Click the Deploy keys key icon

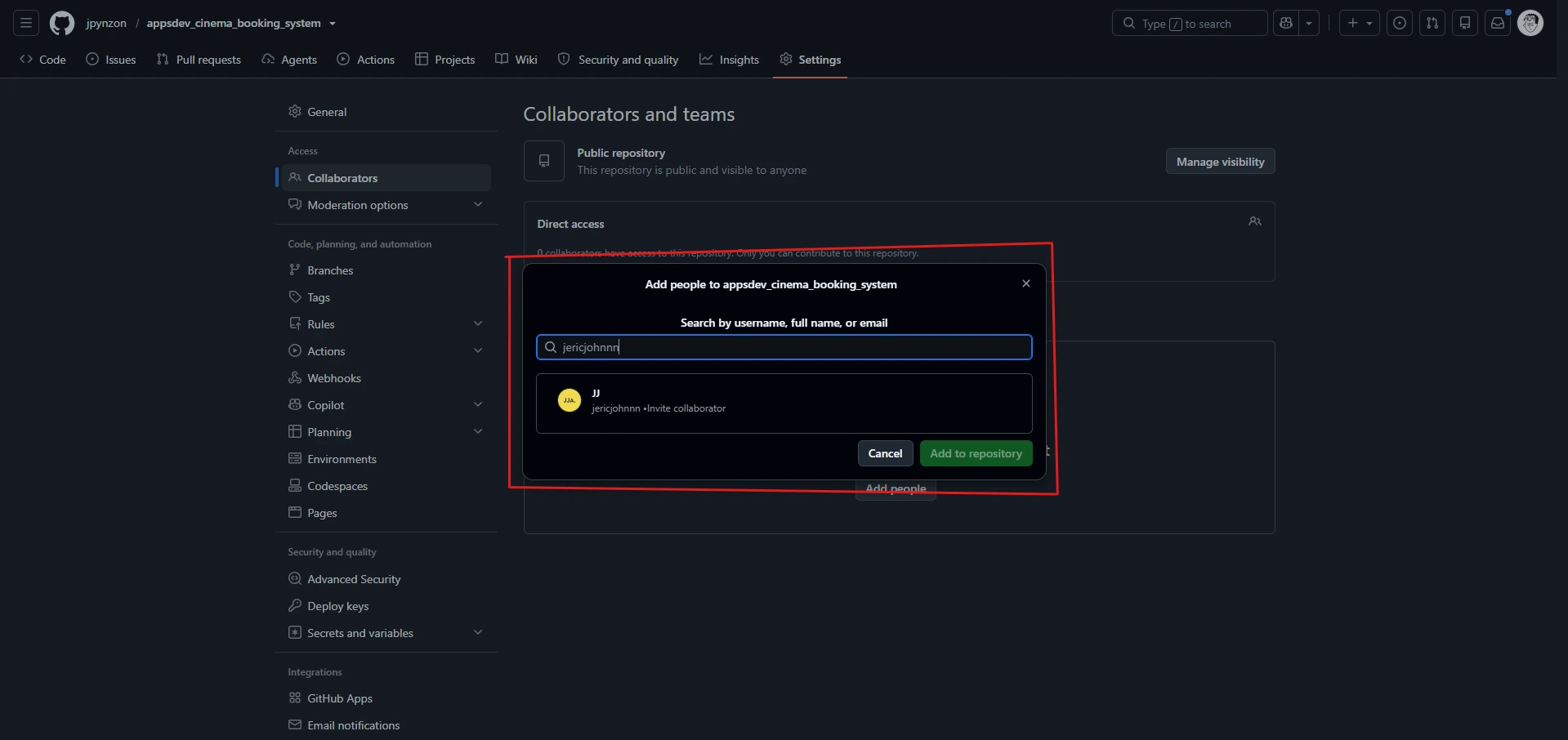pyautogui.click(x=295, y=606)
